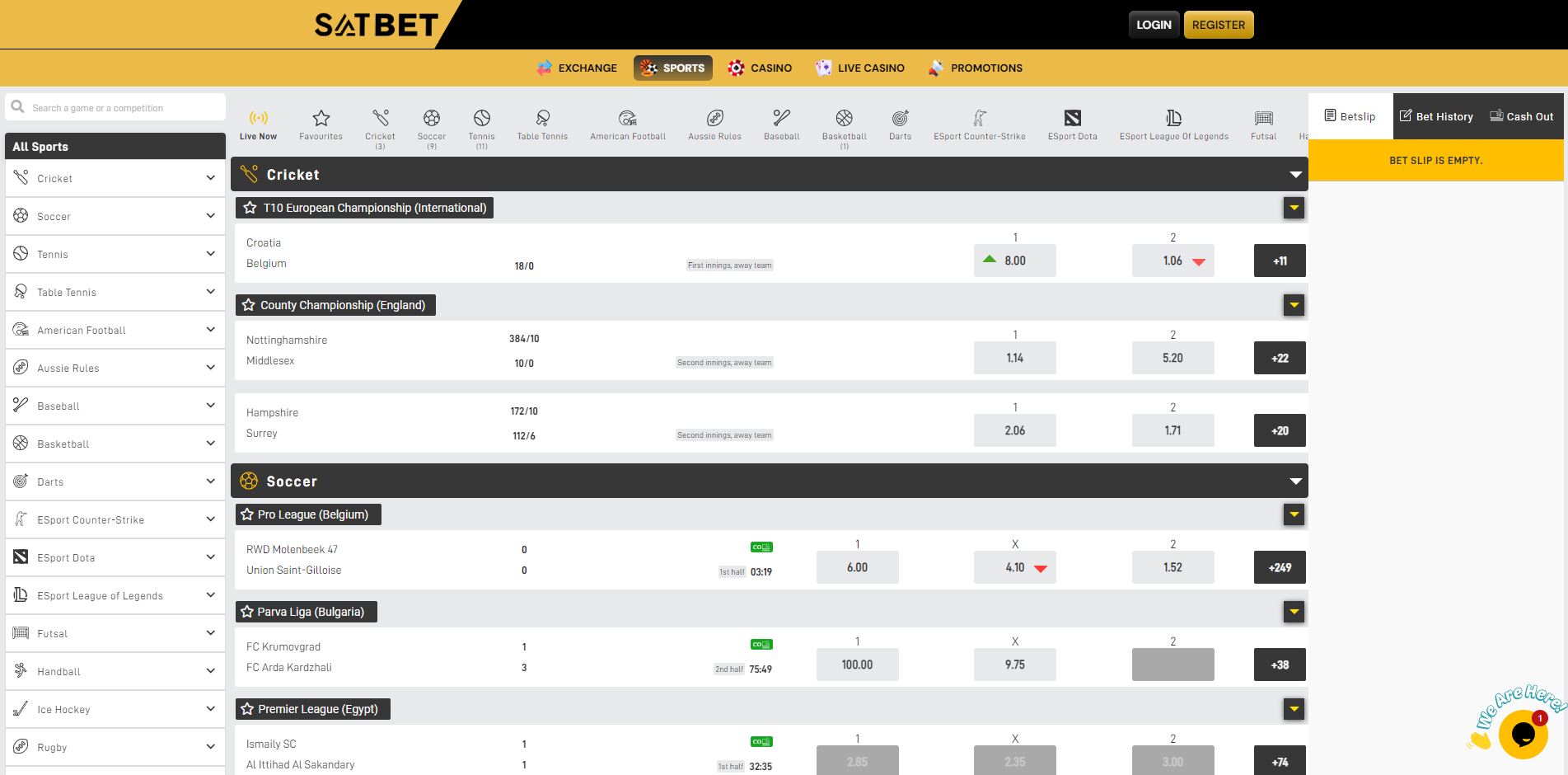This screenshot has width=1568, height=775.
Task: Select ESport League Of Legends top icon
Action: tap(1174, 118)
